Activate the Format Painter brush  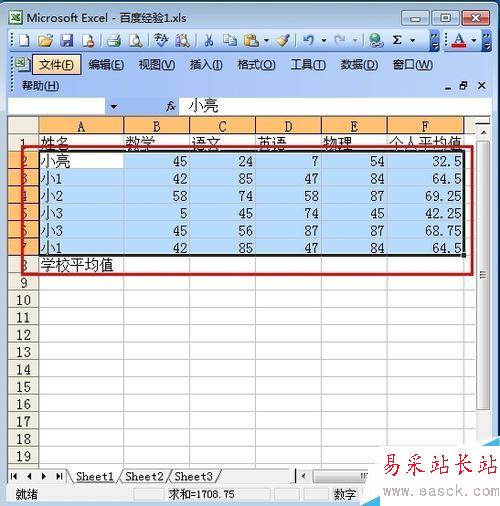click(x=283, y=41)
